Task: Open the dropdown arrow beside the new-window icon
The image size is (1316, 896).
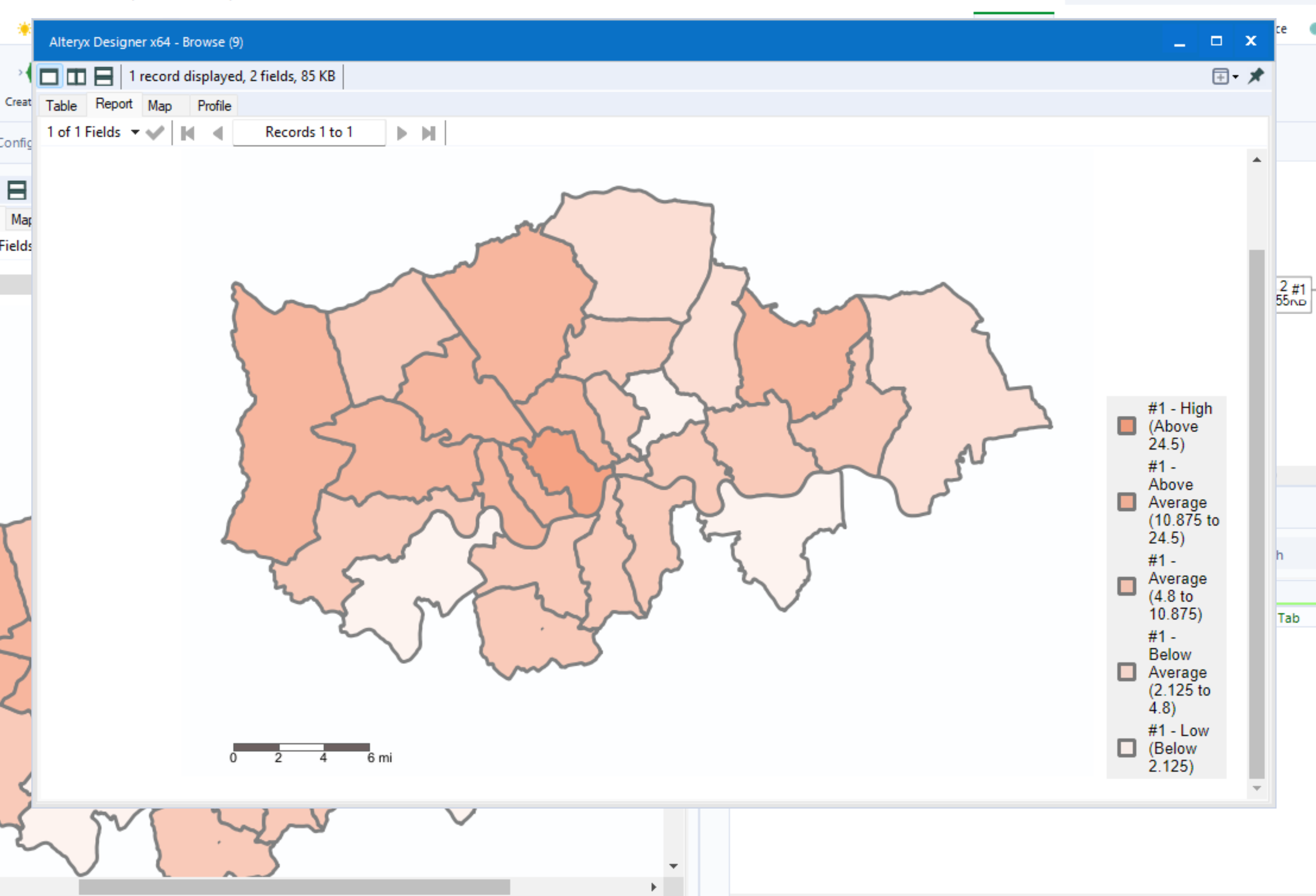Action: point(1234,77)
